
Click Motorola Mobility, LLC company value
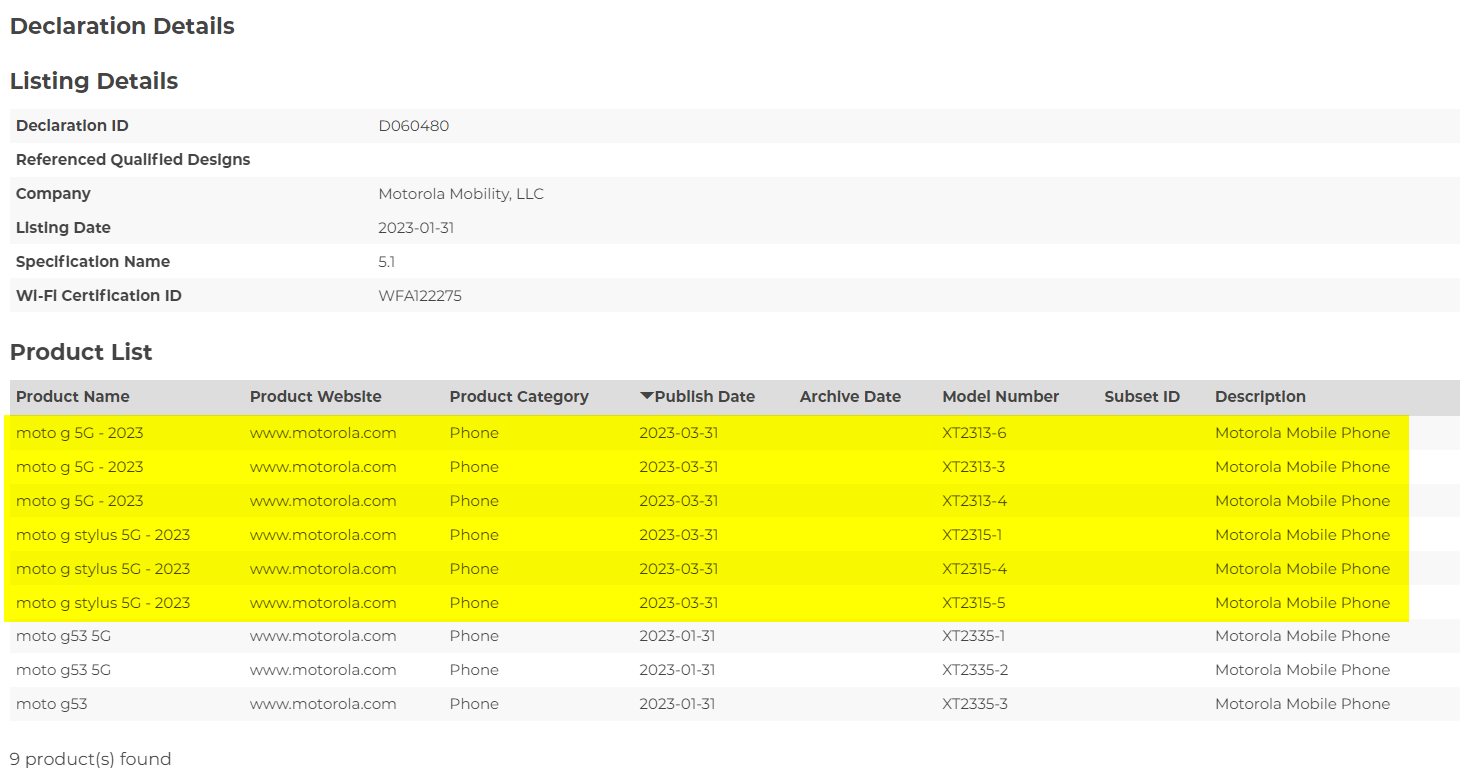(x=461, y=194)
